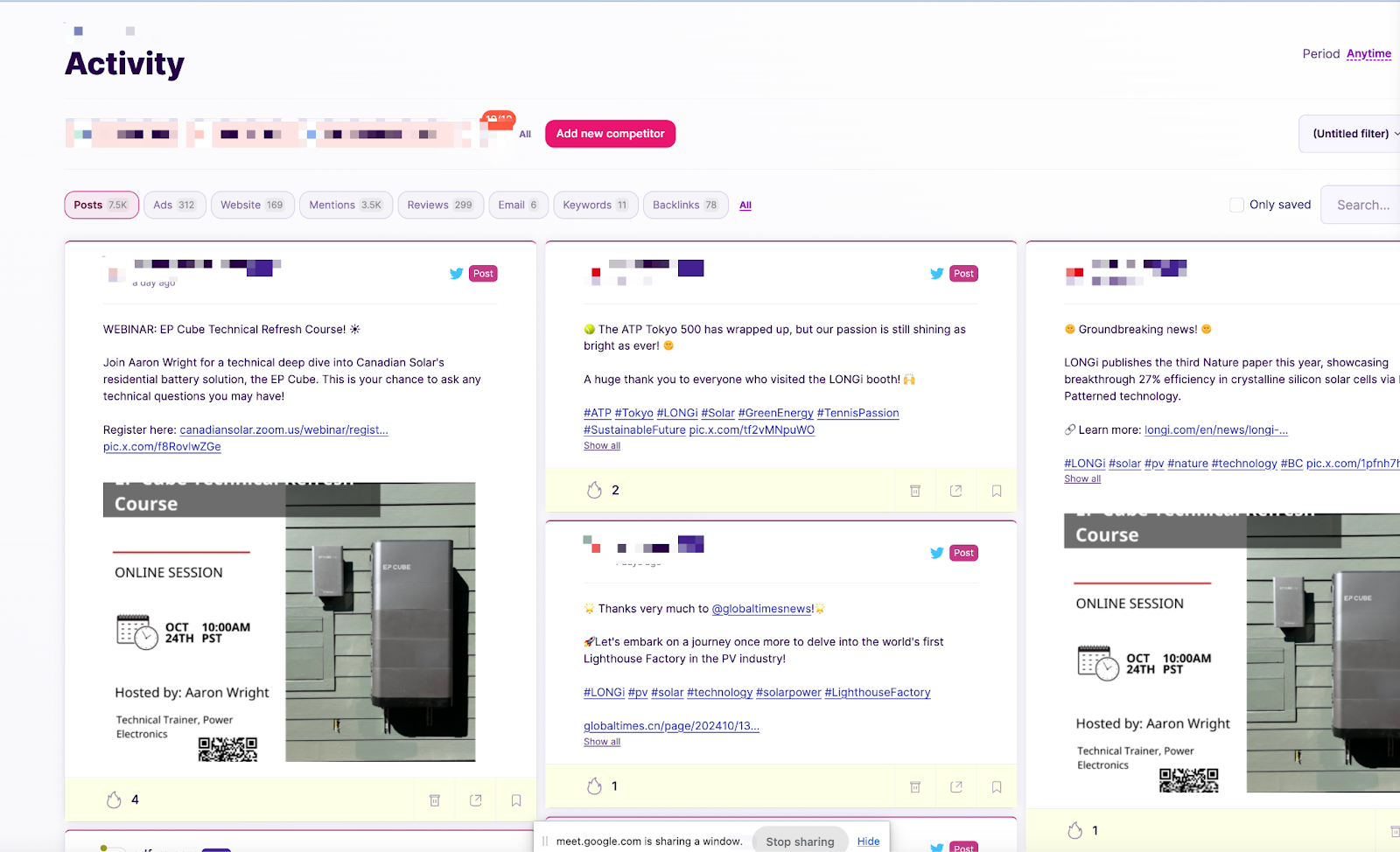Open the globaltimesnews post in new window
1400x852 pixels.
(x=956, y=787)
